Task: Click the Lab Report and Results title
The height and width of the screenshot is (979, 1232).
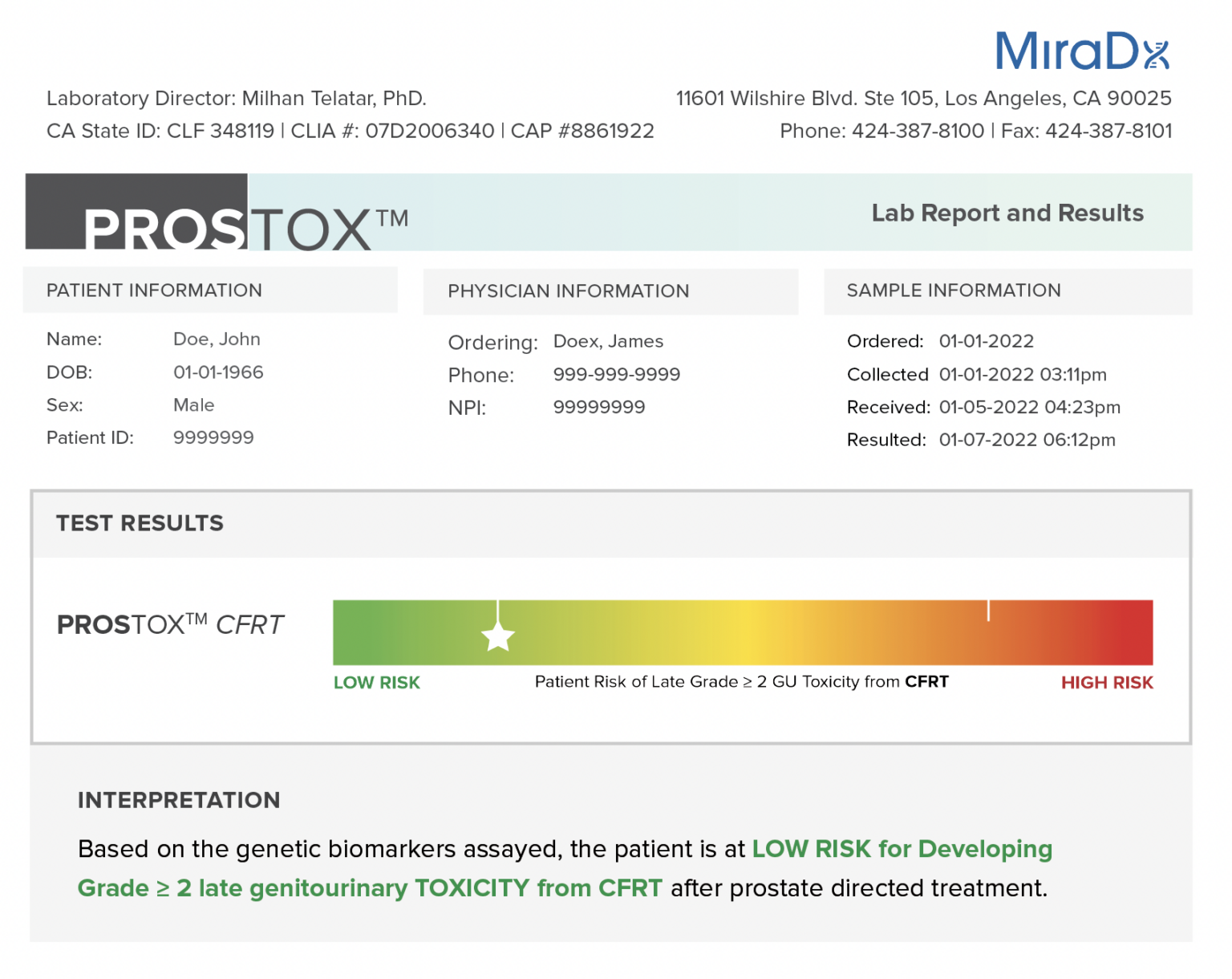Action: tap(1007, 213)
